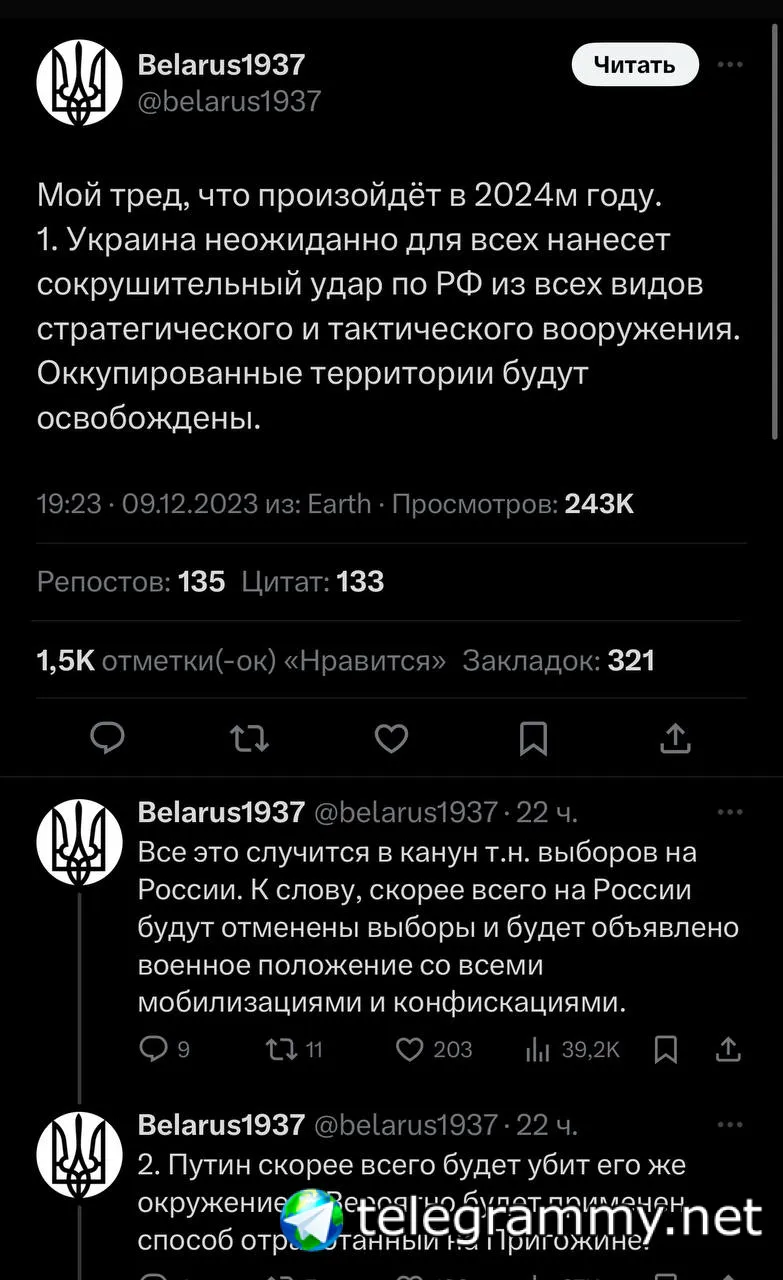Repost the first reply showing 11 reposts
Viewport: 783px width, 1280px height.
pos(293,1049)
